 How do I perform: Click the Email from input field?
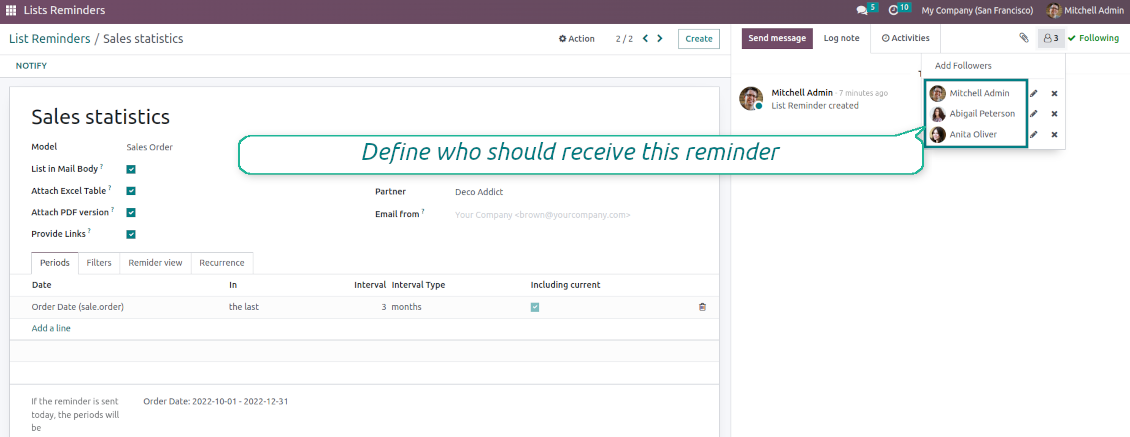click(580, 214)
